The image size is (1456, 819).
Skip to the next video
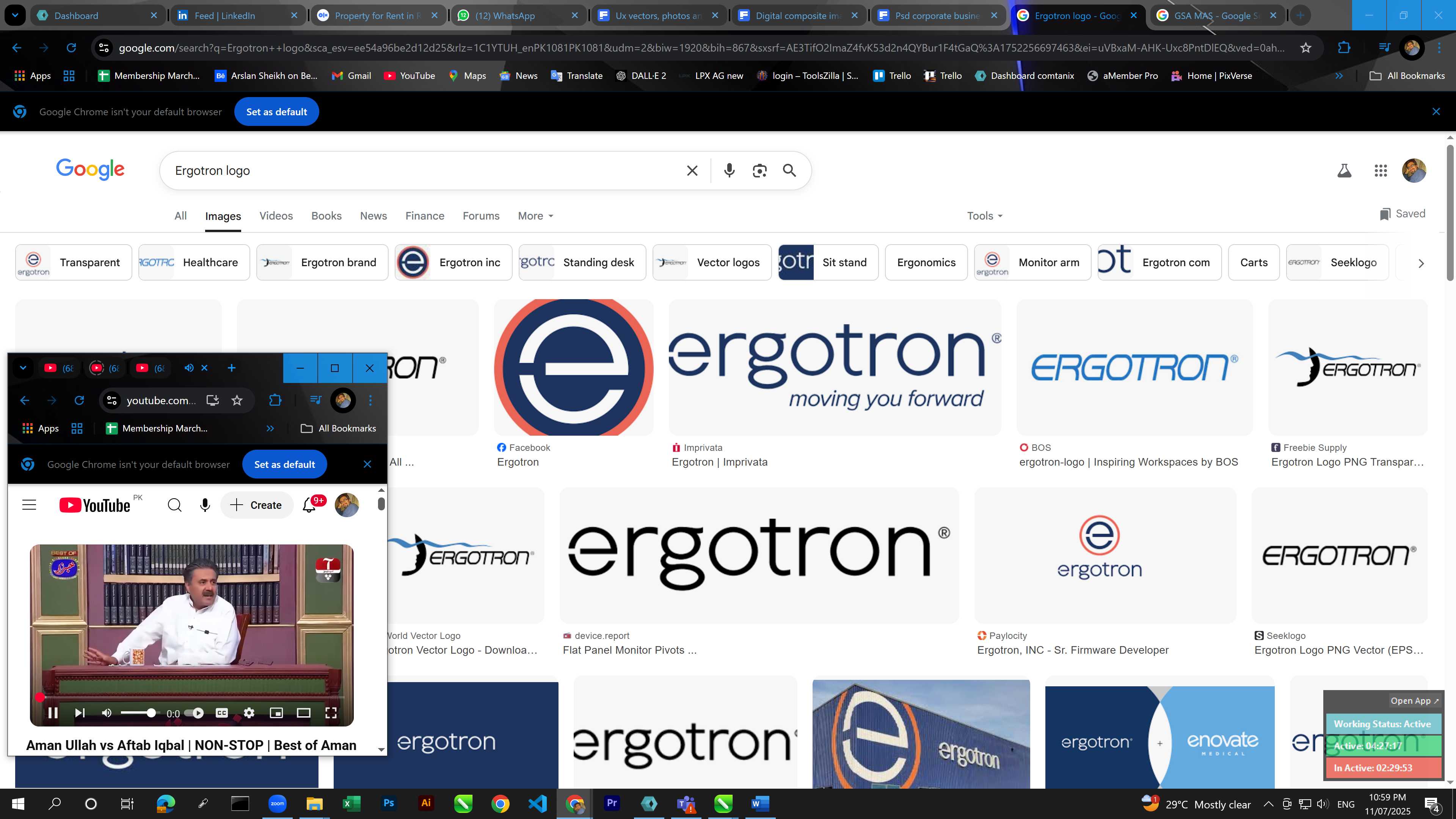80,713
